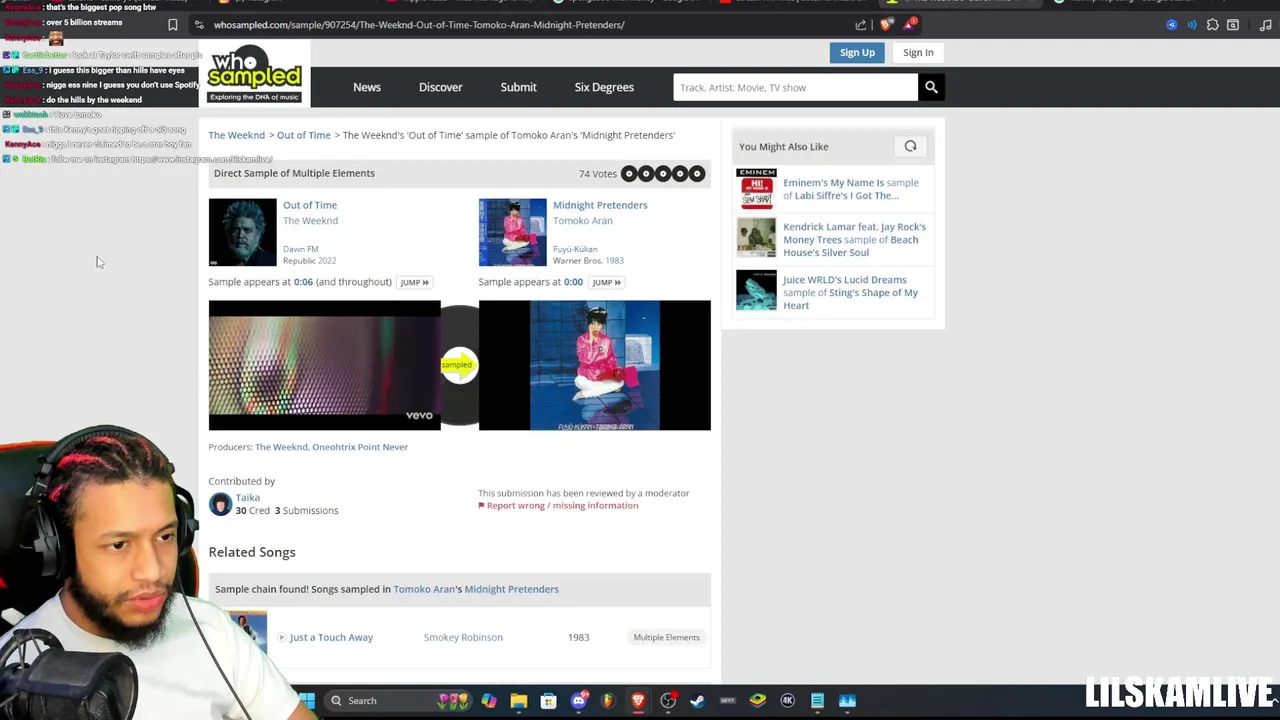
Task: Open Brave Rewards triangle icon
Action: click(x=910, y=25)
